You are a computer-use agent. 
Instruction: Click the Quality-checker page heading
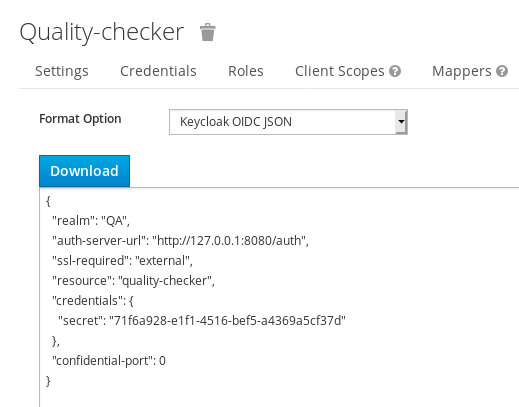pos(102,33)
